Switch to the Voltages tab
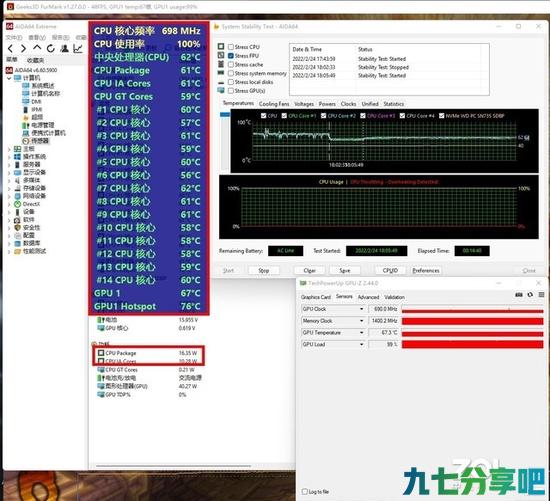This screenshot has width=550, height=501. click(304, 104)
